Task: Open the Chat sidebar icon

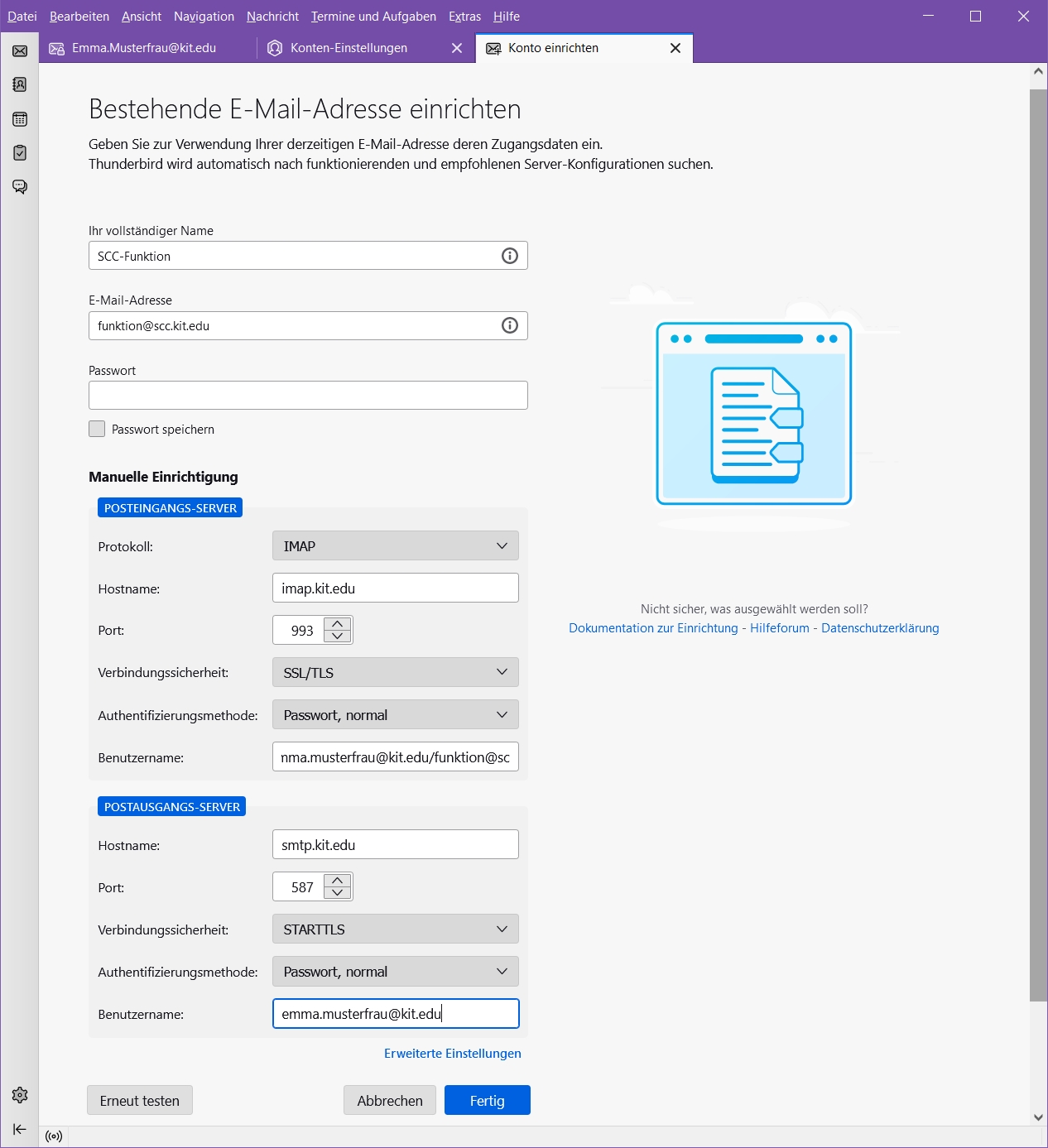Action: (x=20, y=187)
